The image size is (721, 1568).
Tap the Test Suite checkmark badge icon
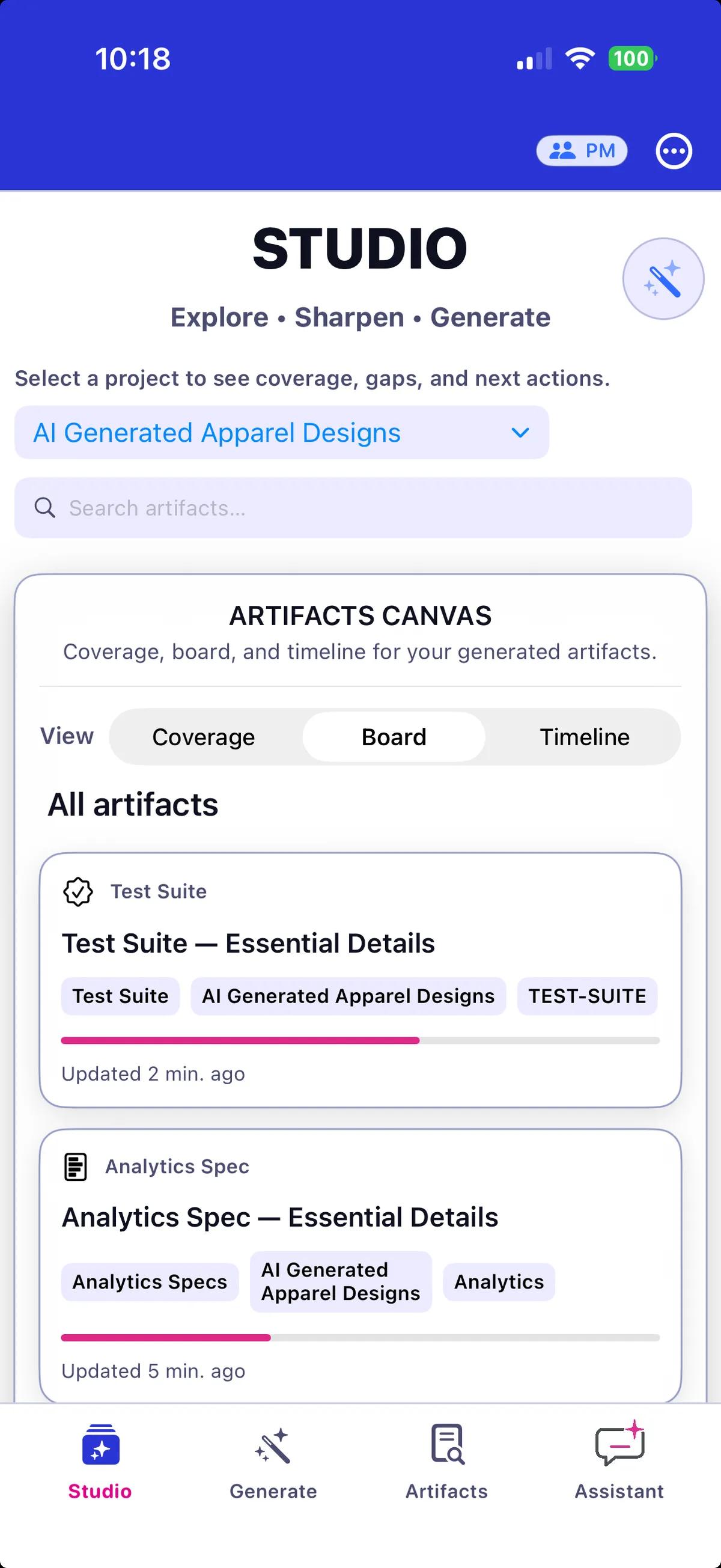click(x=78, y=892)
